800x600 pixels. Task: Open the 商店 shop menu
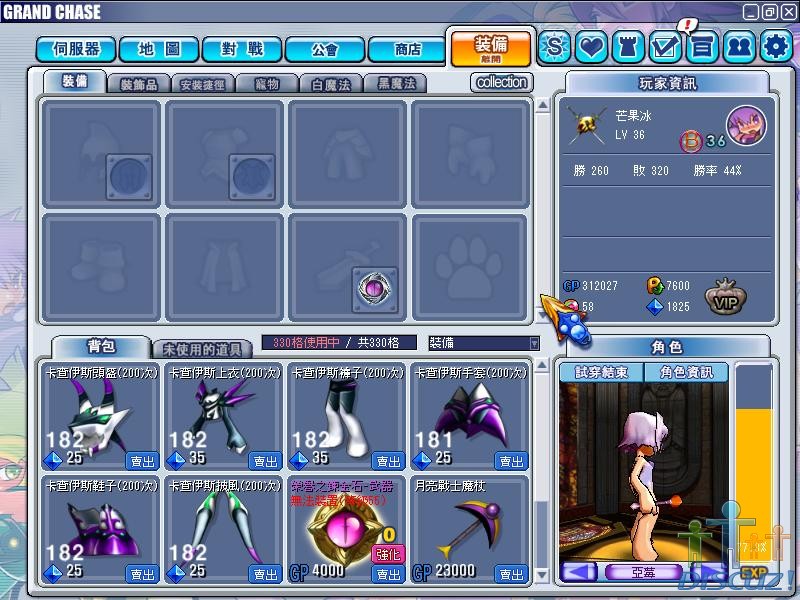point(407,49)
